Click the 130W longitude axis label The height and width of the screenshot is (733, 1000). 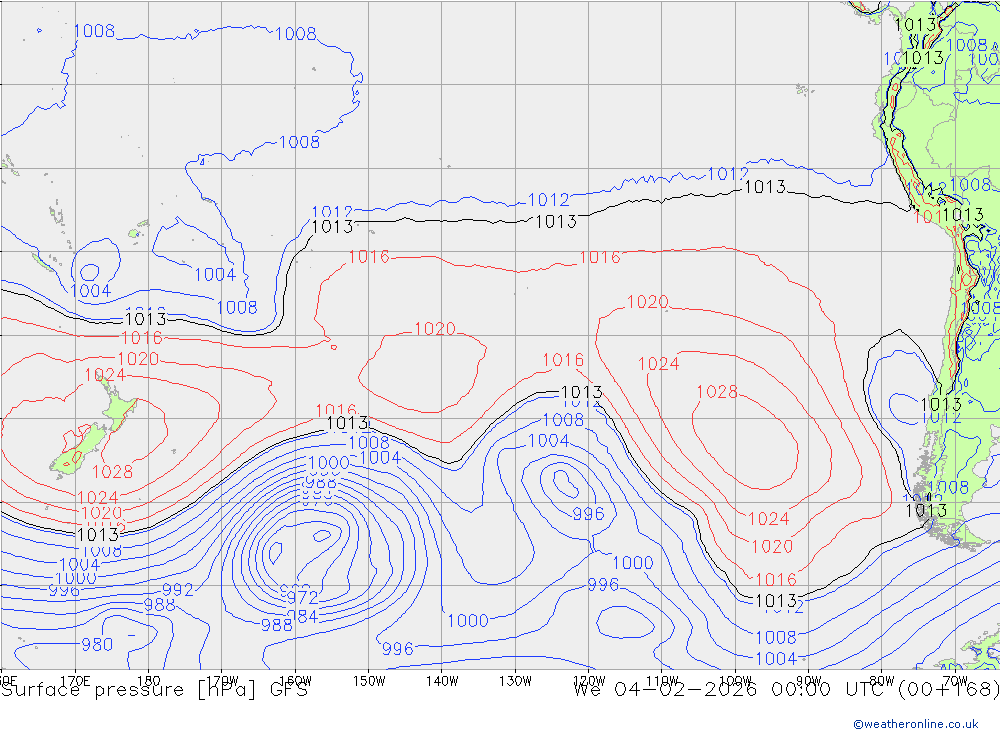[515, 681]
